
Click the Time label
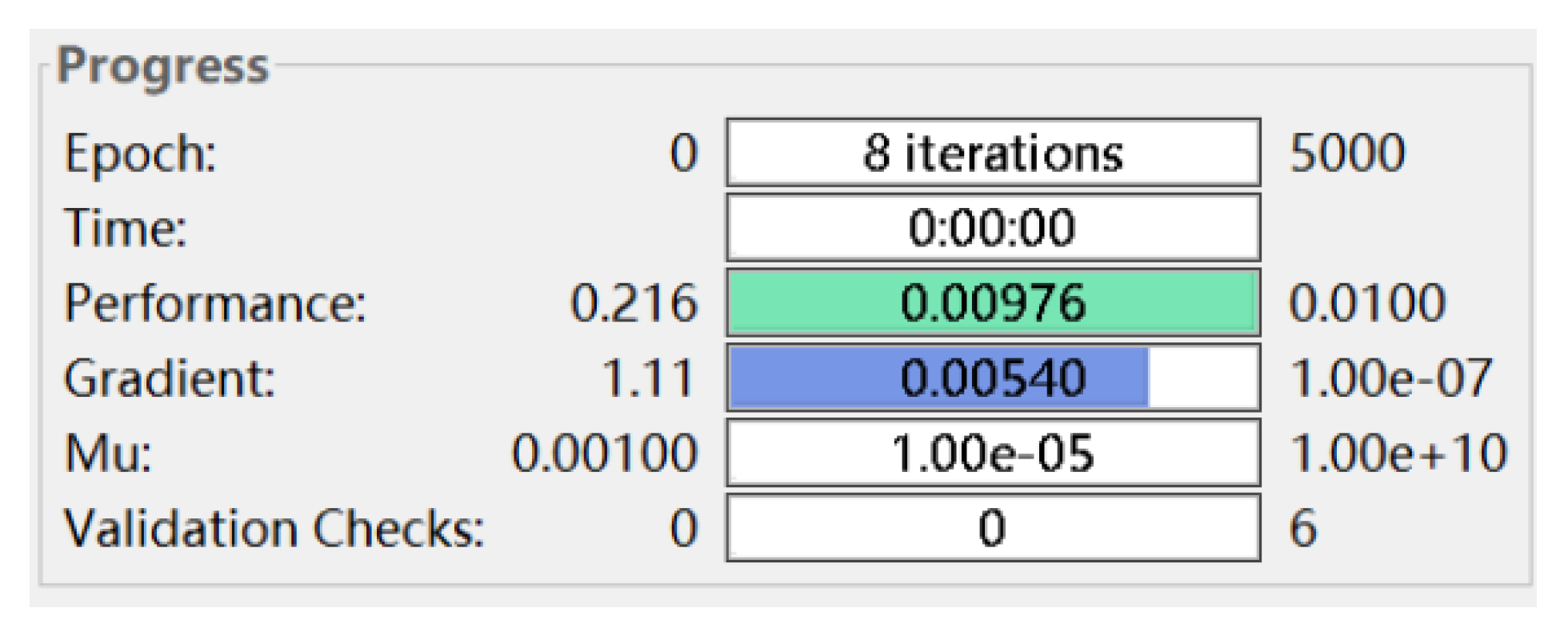[126, 228]
